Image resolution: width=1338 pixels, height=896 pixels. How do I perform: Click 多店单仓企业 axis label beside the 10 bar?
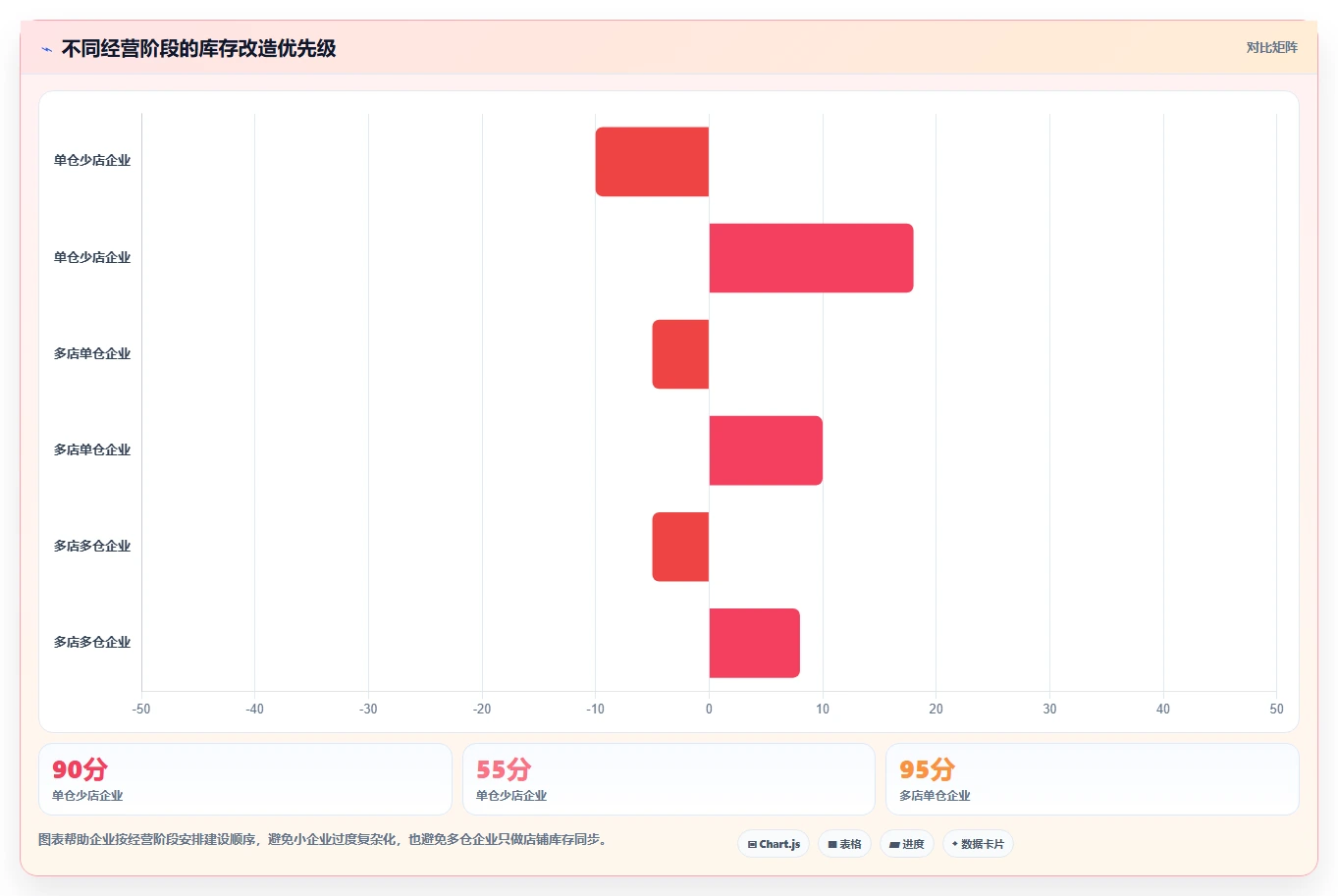point(92,450)
